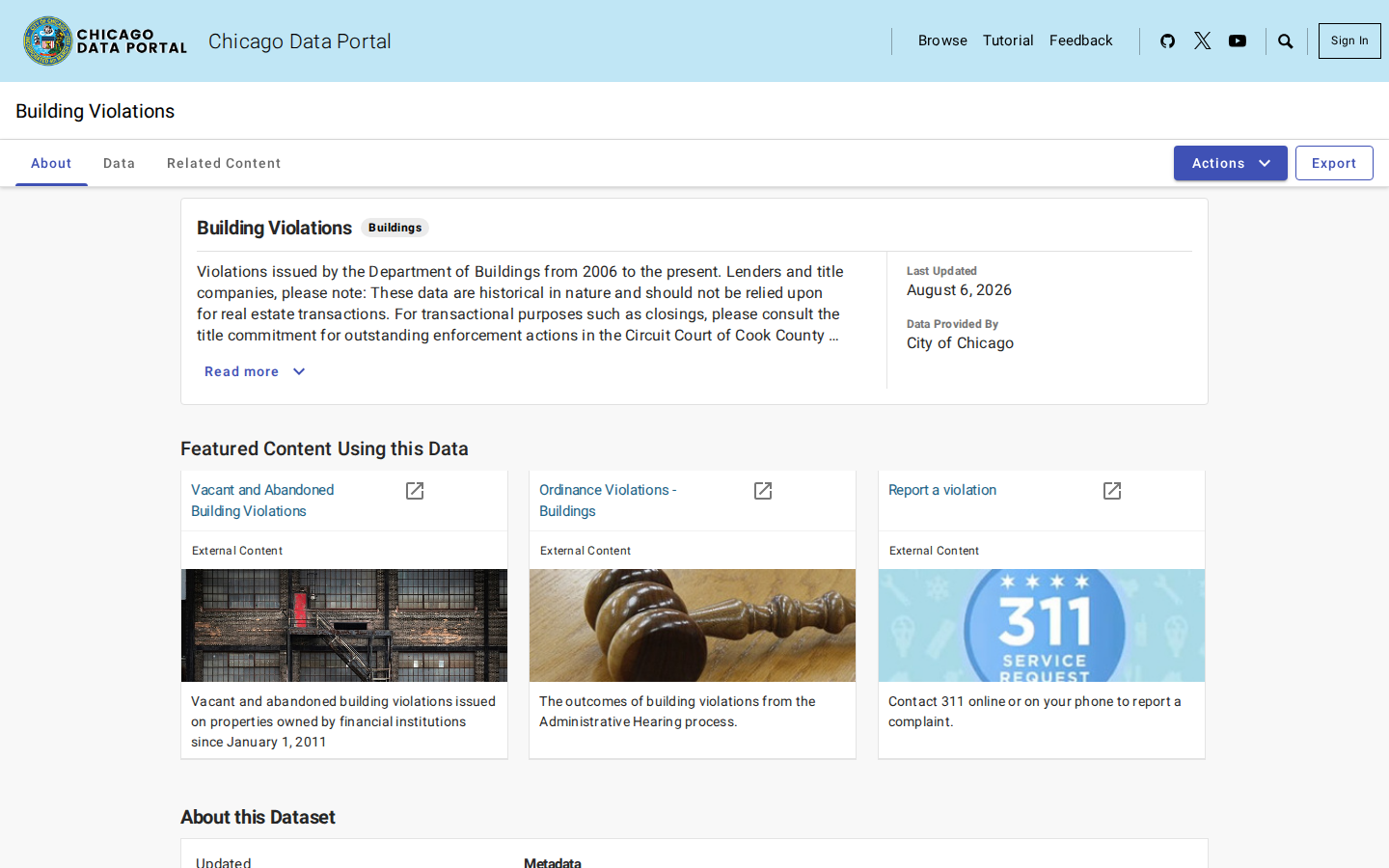Click the Chicago Data Portal title link

(300, 41)
